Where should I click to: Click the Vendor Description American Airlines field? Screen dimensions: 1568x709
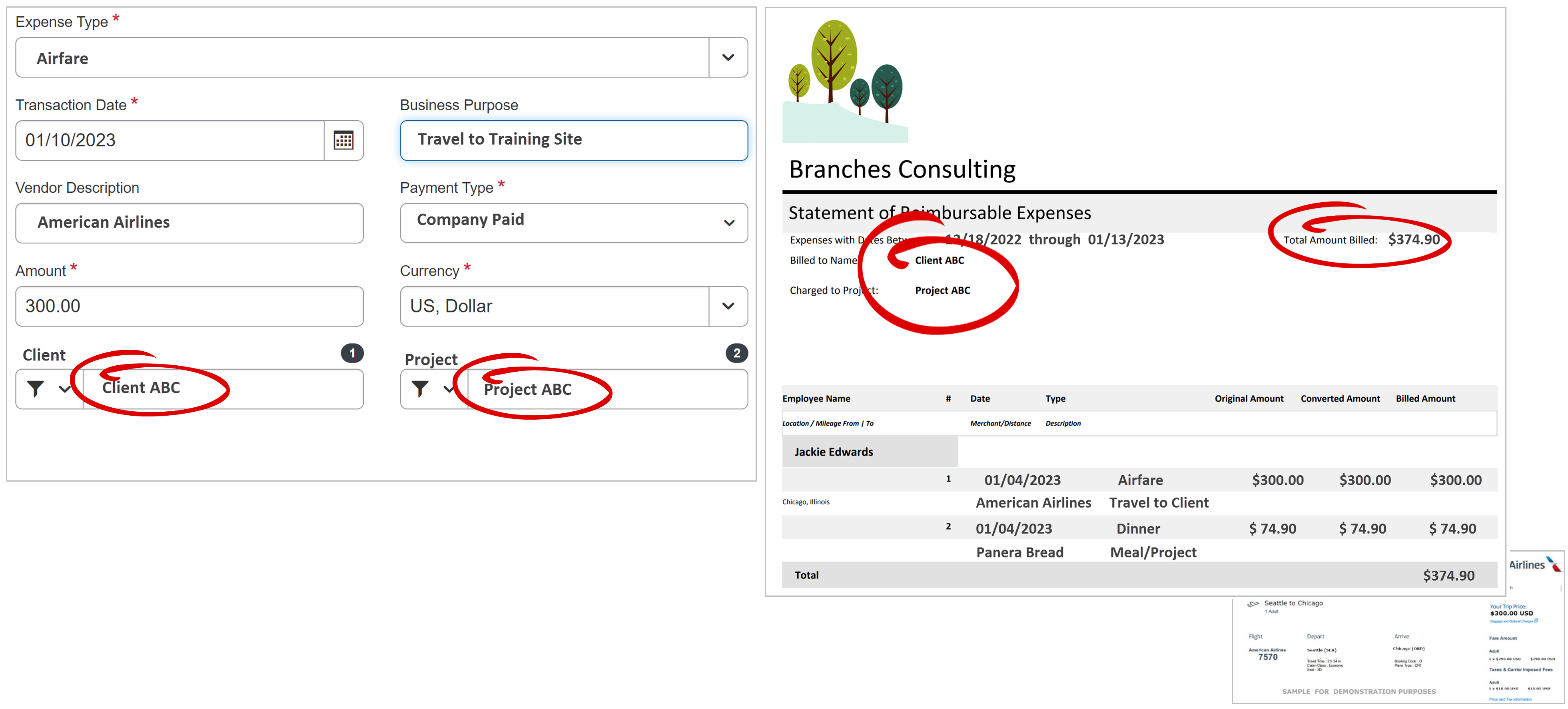pos(190,223)
